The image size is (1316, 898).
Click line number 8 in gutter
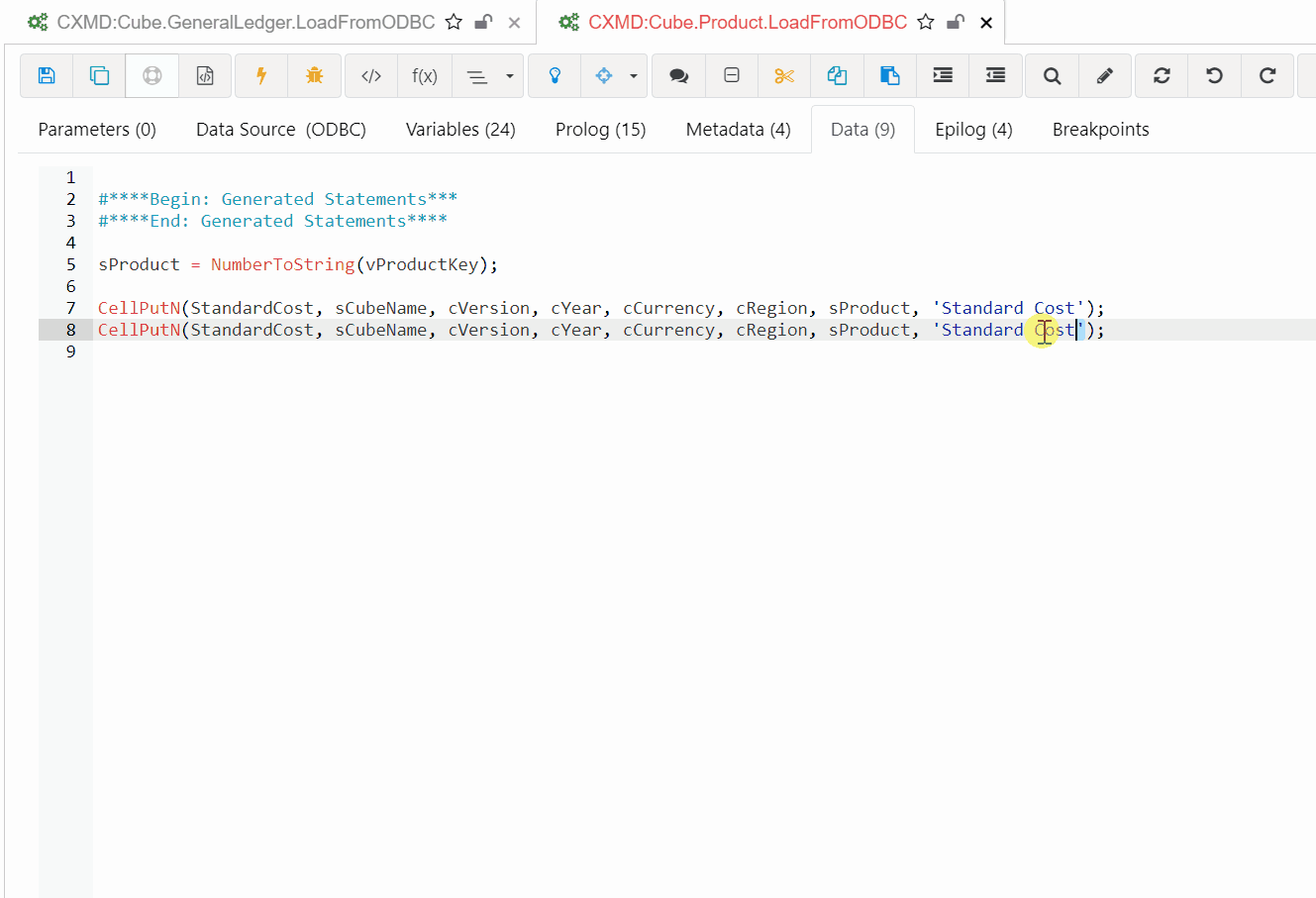click(70, 330)
